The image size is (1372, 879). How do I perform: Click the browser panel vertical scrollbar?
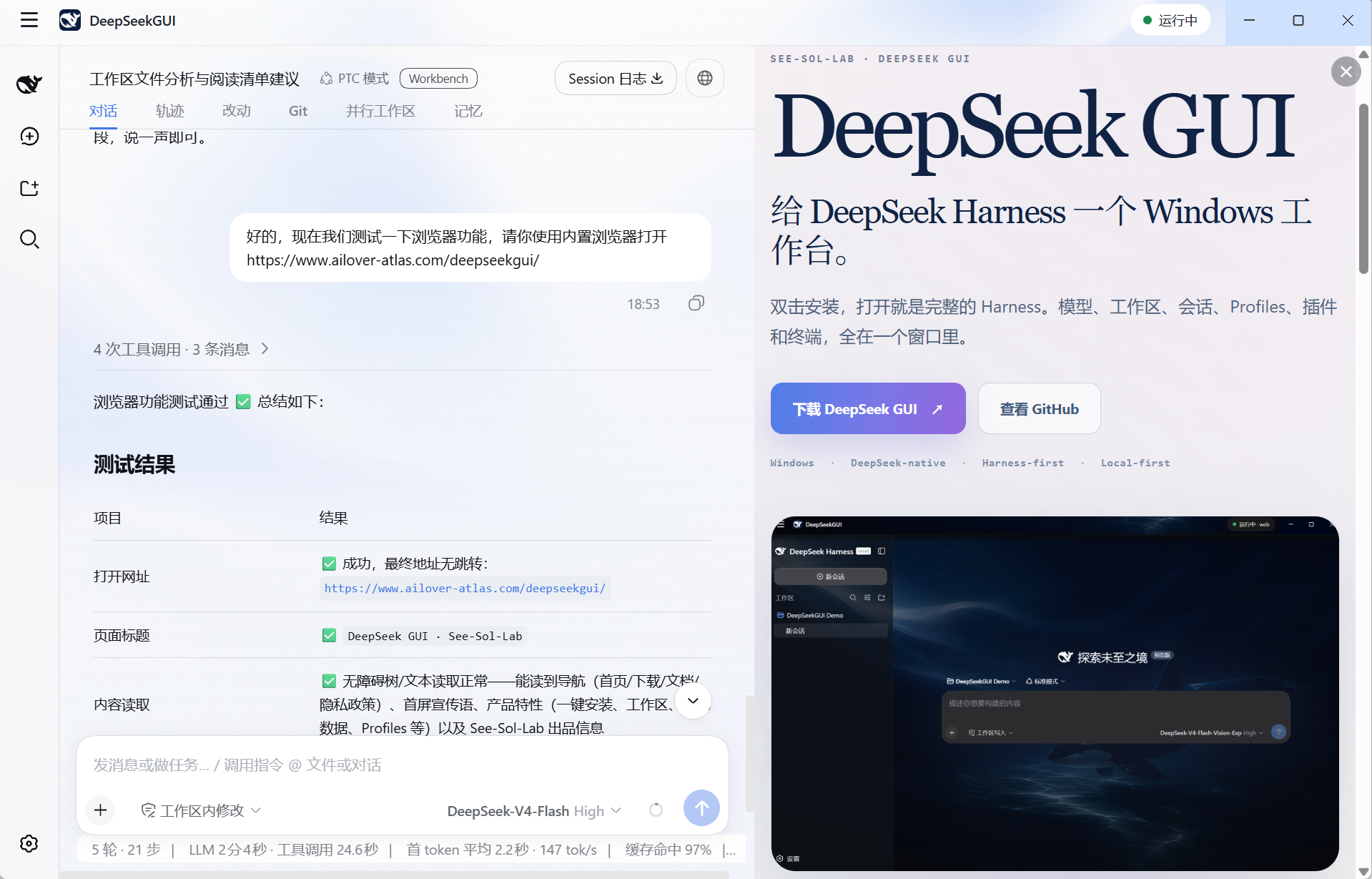[1363, 189]
